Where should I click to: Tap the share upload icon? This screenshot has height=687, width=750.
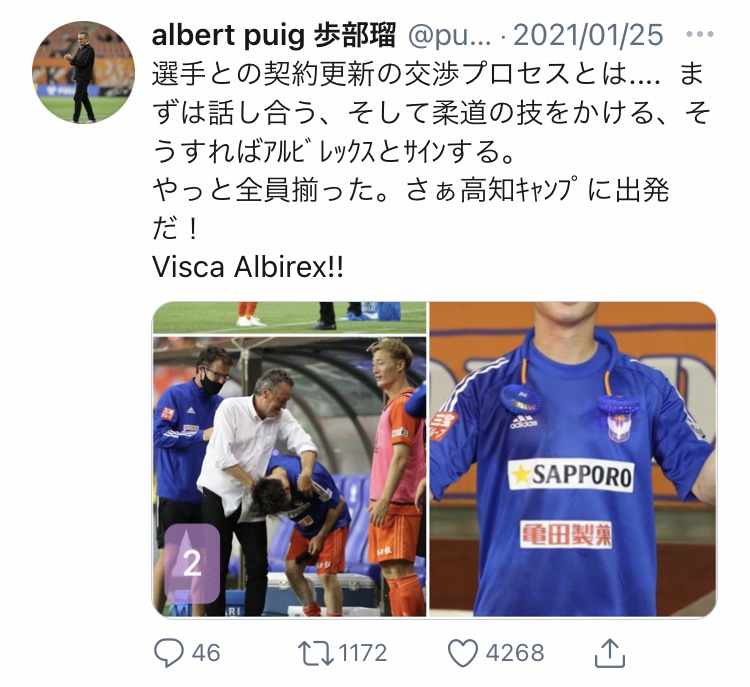click(609, 653)
